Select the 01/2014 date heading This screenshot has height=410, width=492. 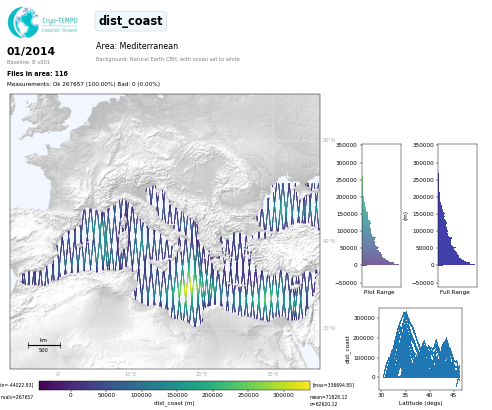(31, 51)
